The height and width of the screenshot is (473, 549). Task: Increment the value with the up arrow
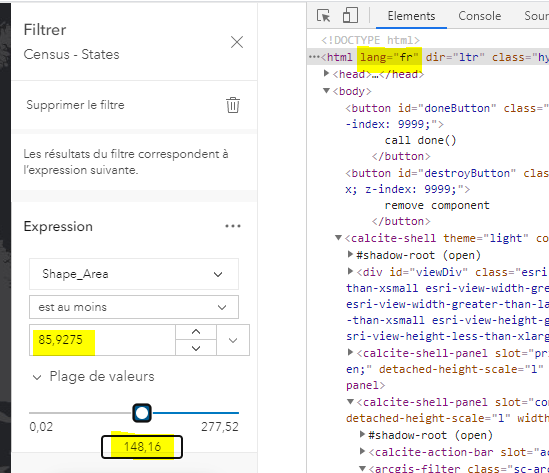196,332
